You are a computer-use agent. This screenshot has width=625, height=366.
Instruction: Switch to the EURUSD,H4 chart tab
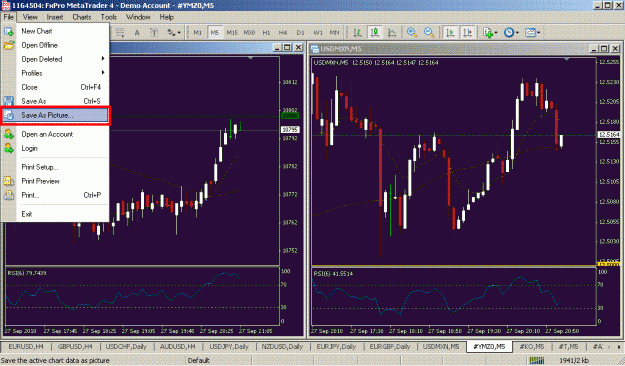[26, 346]
